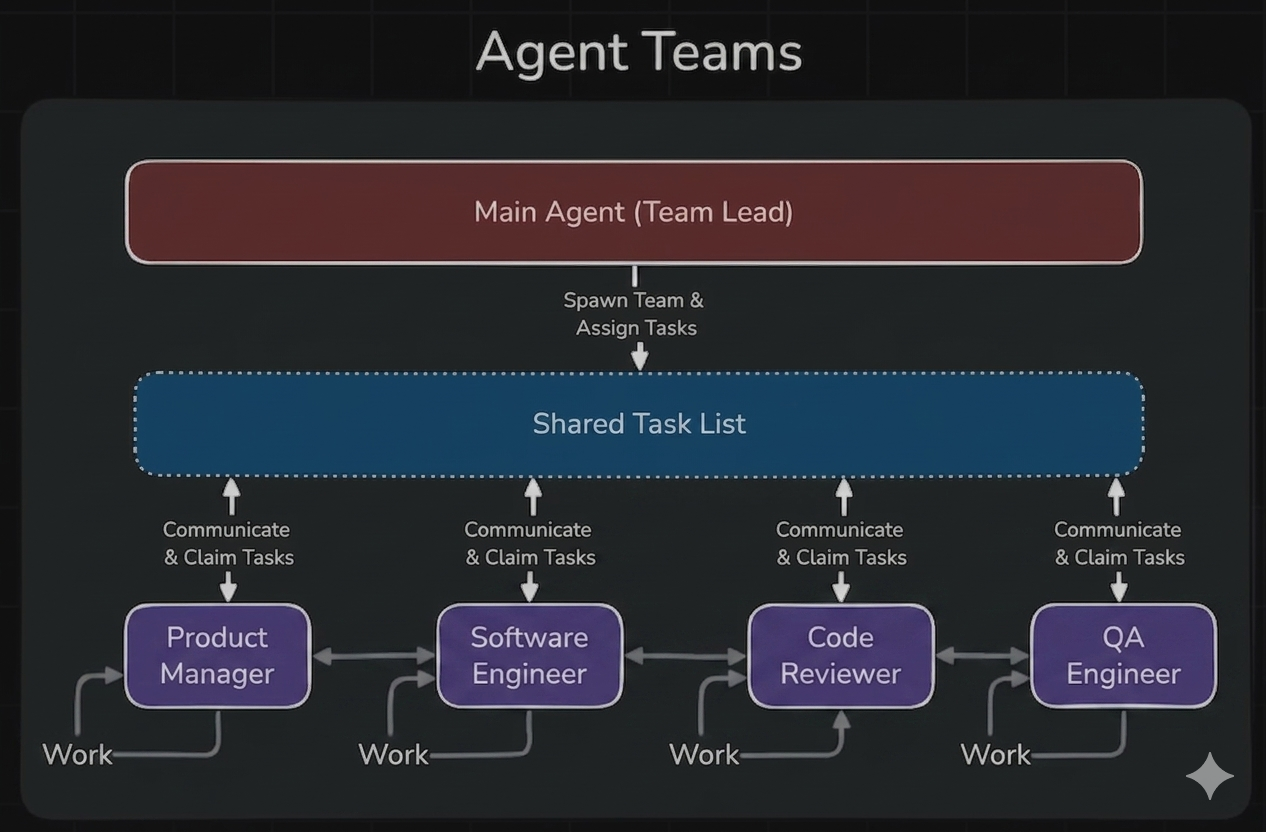Click the Spawn Team & Assign Tasks label
Image resolution: width=1266 pixels, height=832 pixels.
pos(635,314)
